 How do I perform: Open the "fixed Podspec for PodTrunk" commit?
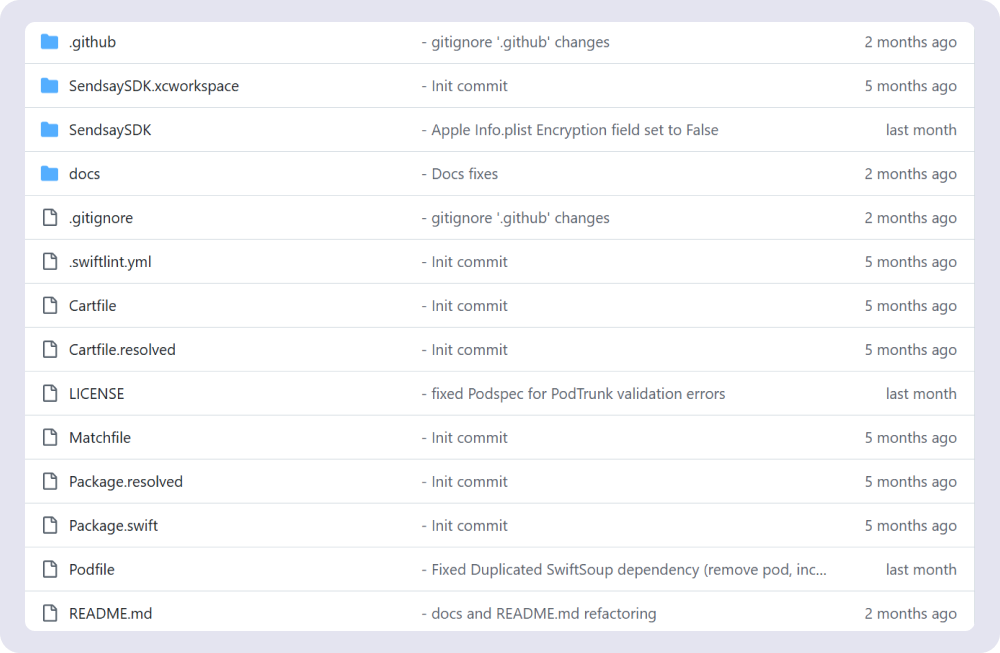click(574, 393)
